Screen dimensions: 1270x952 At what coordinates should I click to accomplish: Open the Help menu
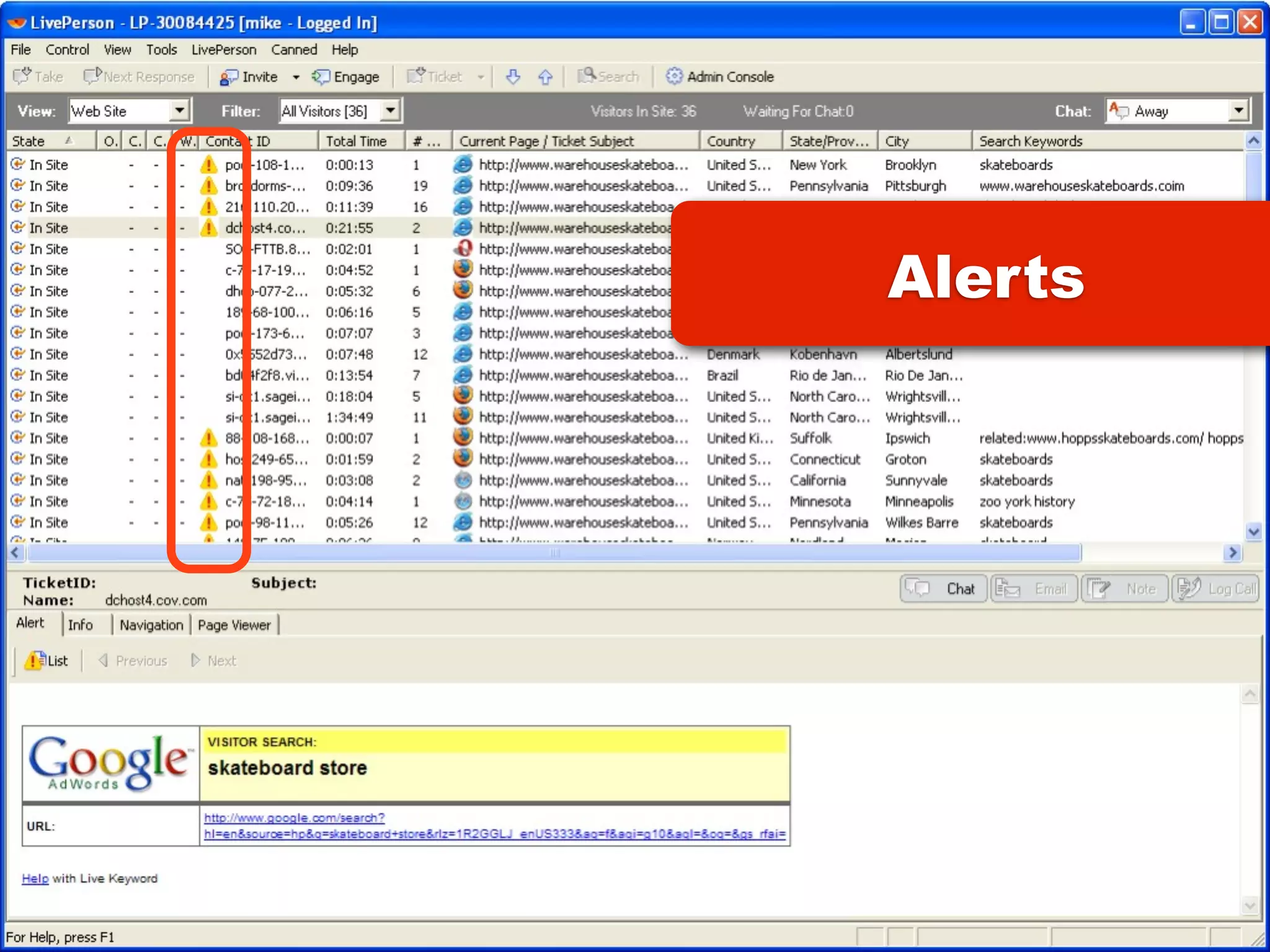point(345,50)
